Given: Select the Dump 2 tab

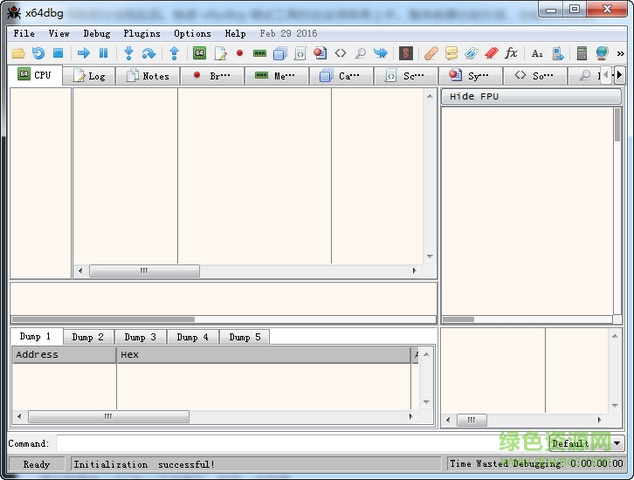Looking at the screenshot, I should pos(88,337).
